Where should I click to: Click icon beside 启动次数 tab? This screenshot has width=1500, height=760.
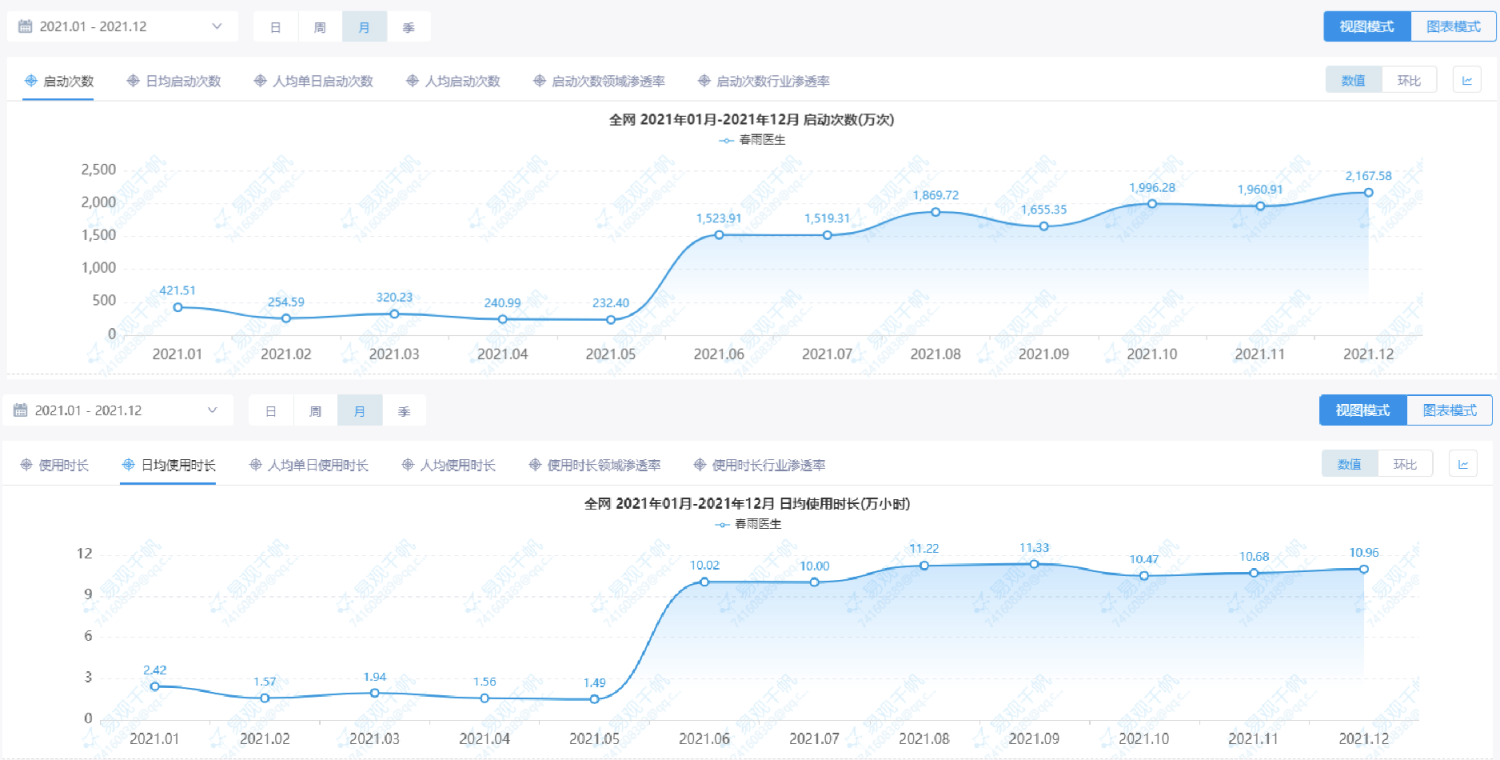[x=31, y=81]
